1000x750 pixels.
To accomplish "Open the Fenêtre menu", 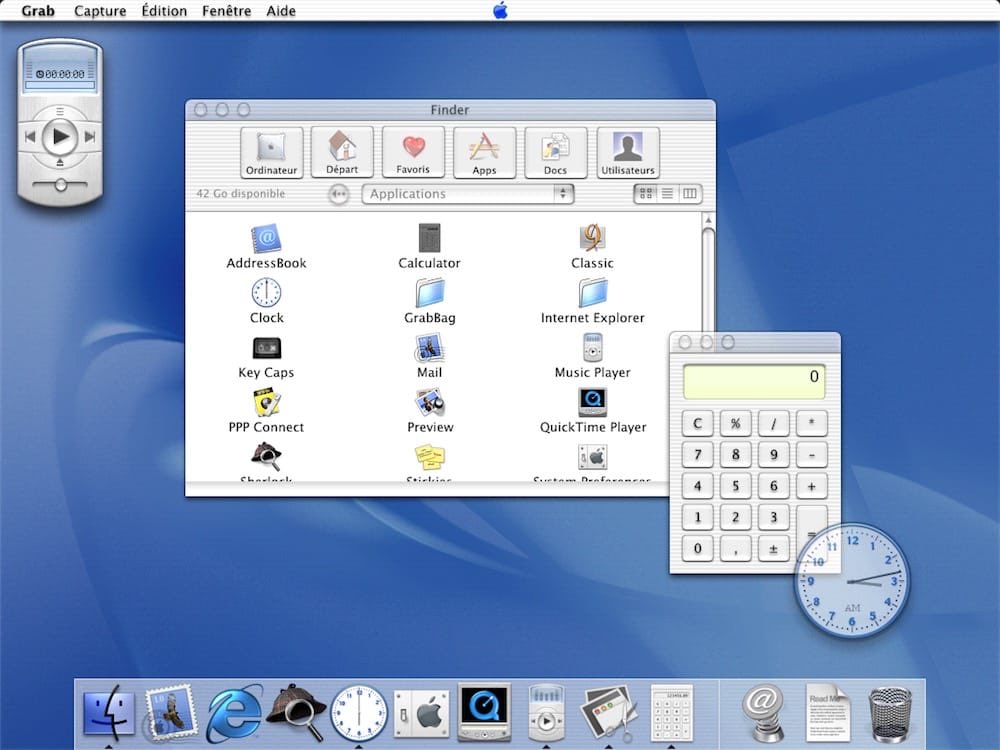I will pyautogui.click(x=226, y=11).
